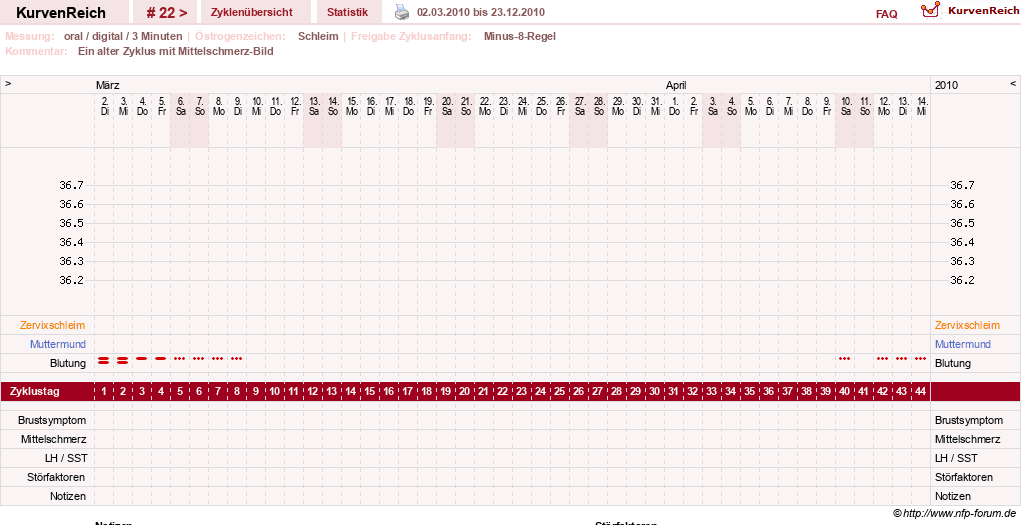Click the '15. Mo' date column header
The width and height of the screenshot is (1021, 525).
coord(352,106)
